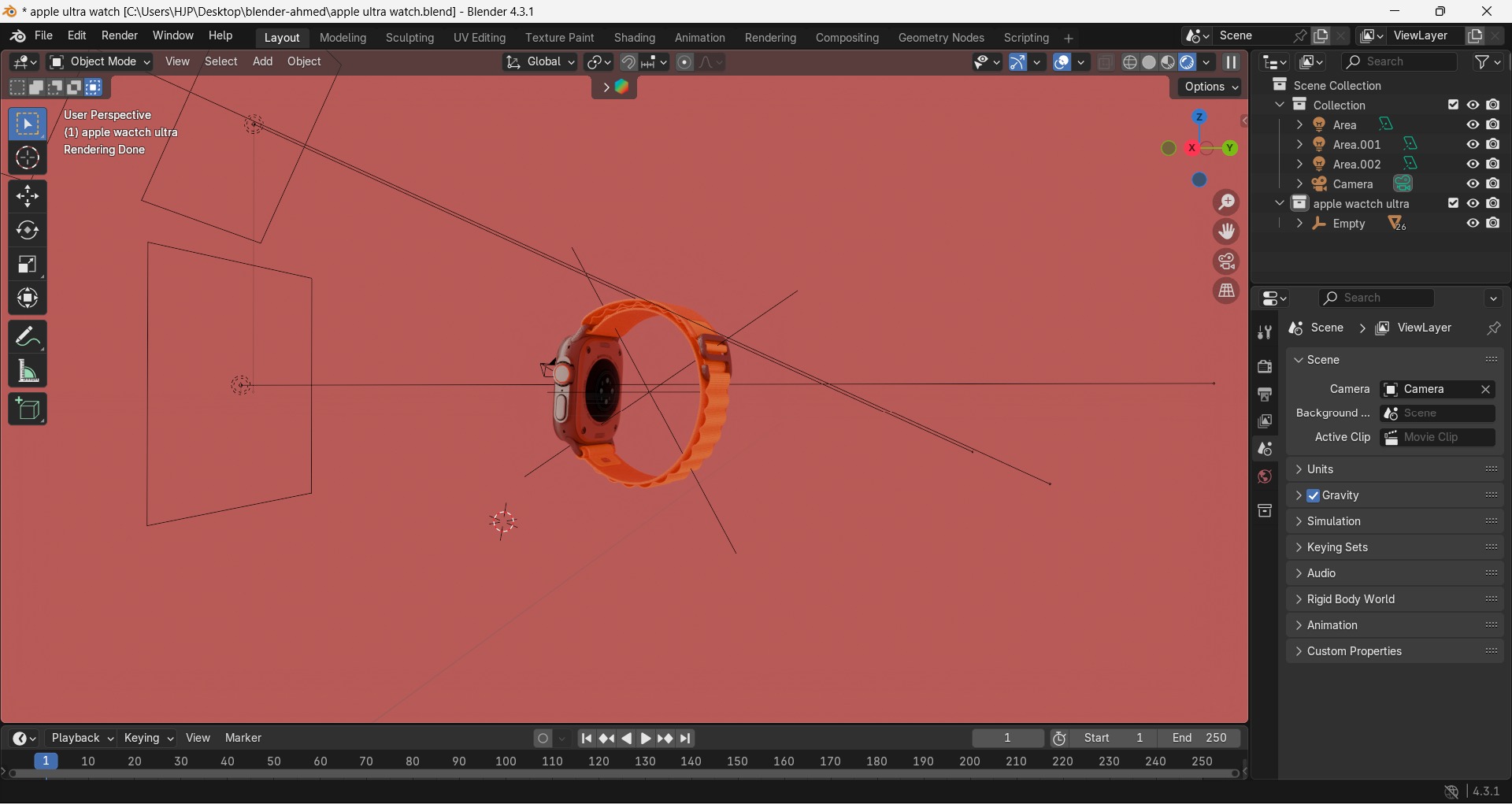Select the Cursor tool in the toolbar
This screenshot has width=1512, height=804.
click(28, 159)
